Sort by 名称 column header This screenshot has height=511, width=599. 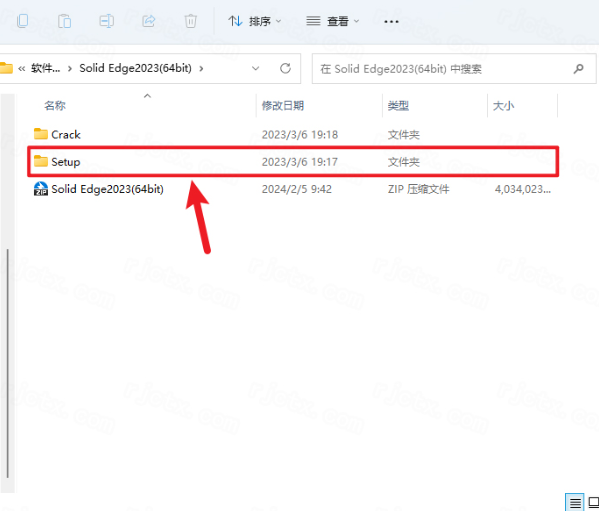click(55, 105)
